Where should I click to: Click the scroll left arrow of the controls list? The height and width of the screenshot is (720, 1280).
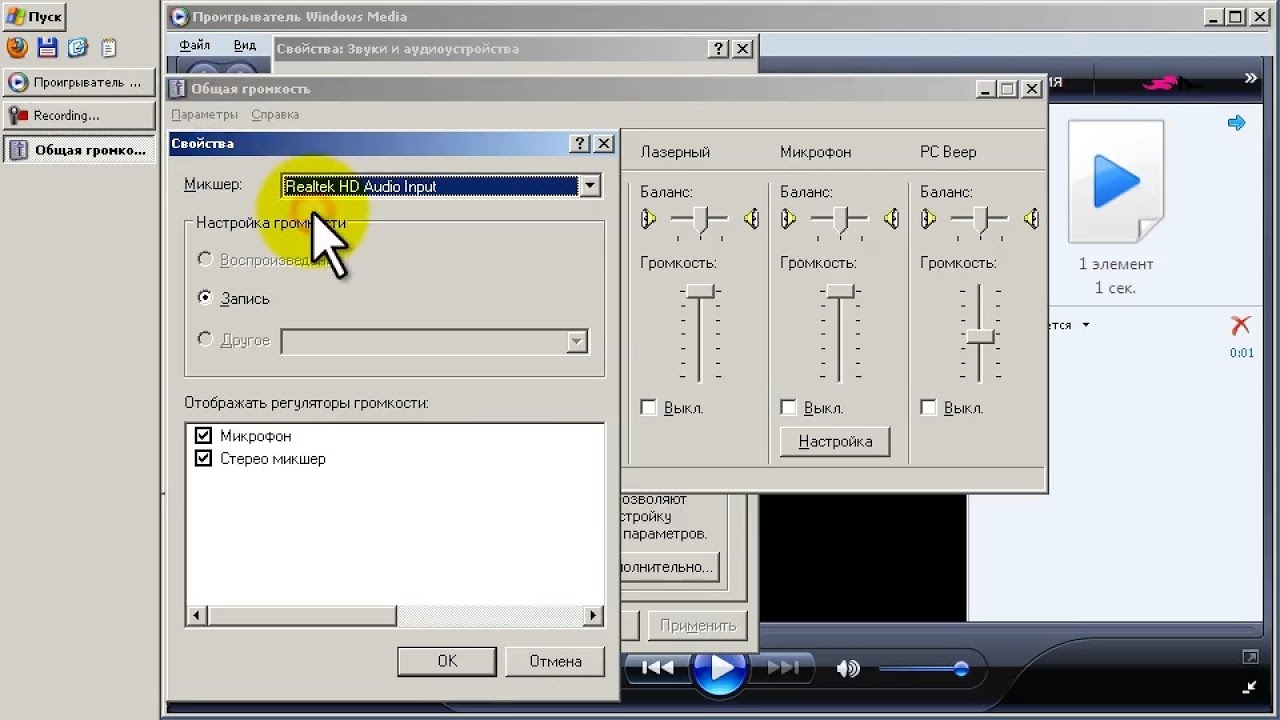tap(195, 616)
